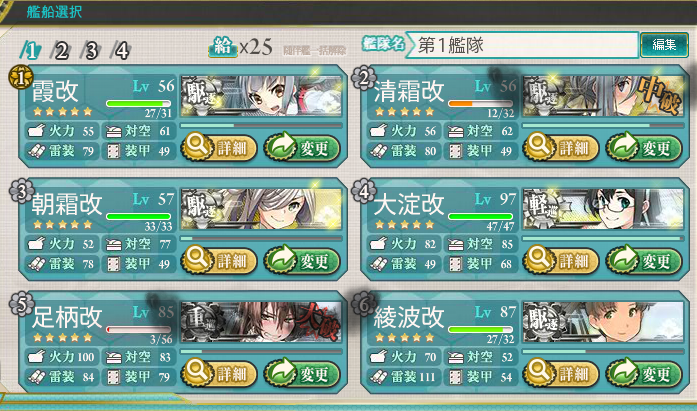This screenshot has height=411, width=697.
Task: Click the resupply 給 icon
Action: (x=223, y=47)
